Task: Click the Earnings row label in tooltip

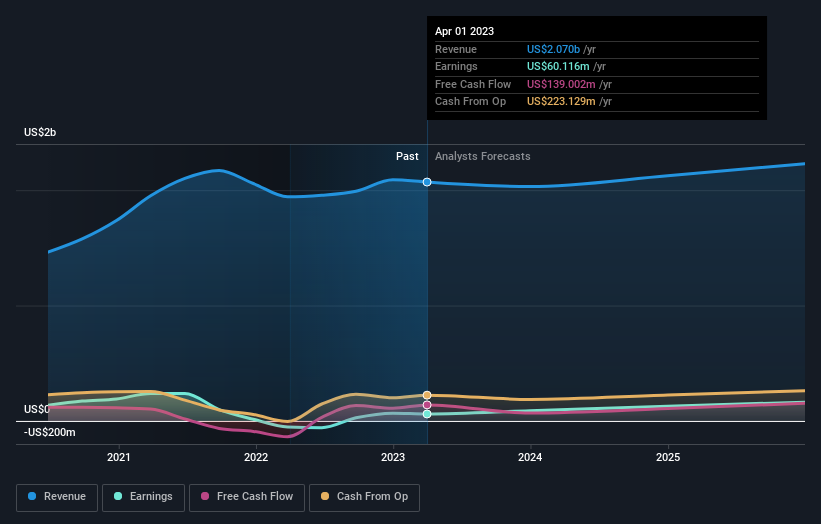Action: [456, 66]
